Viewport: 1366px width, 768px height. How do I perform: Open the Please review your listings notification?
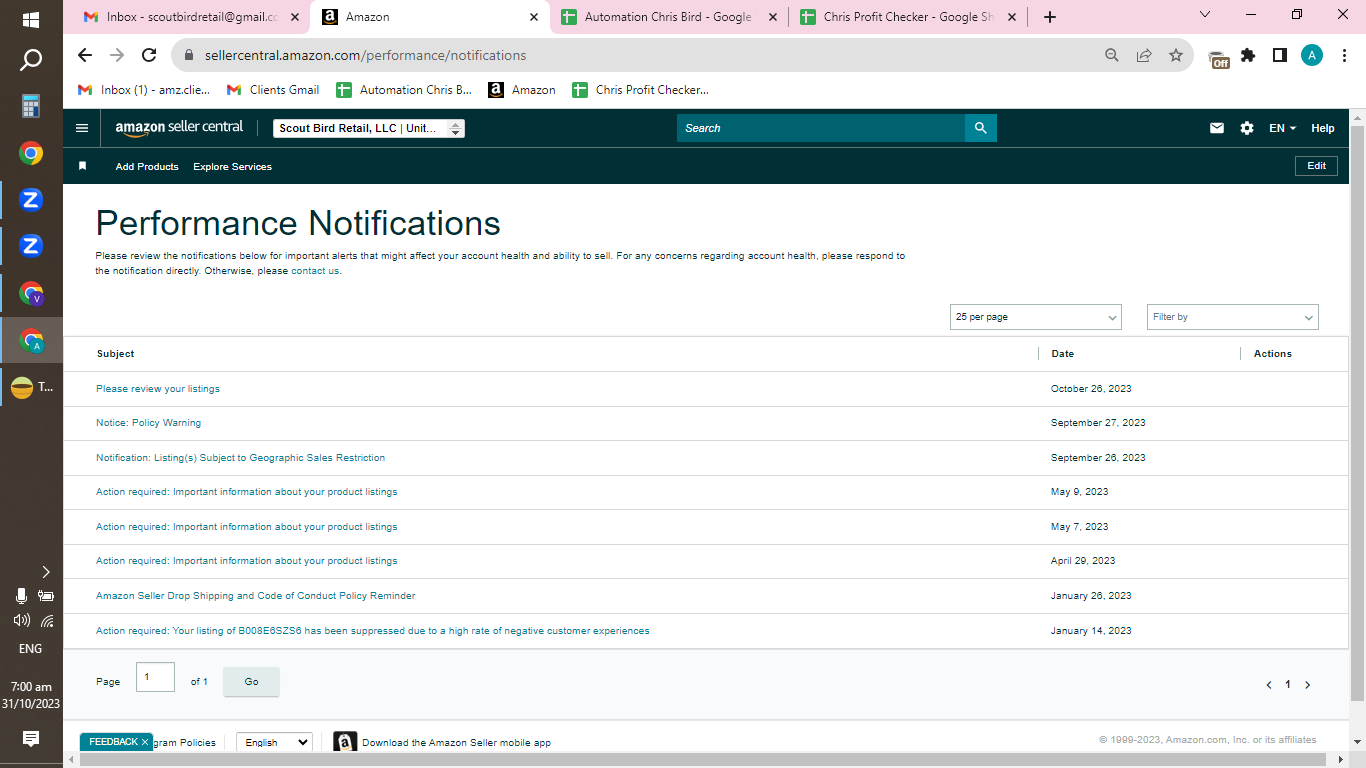[158, 389]
